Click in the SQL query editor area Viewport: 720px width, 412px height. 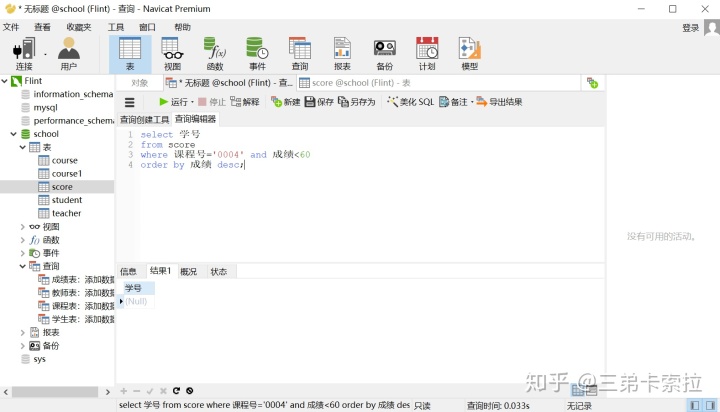coord(360,195)
